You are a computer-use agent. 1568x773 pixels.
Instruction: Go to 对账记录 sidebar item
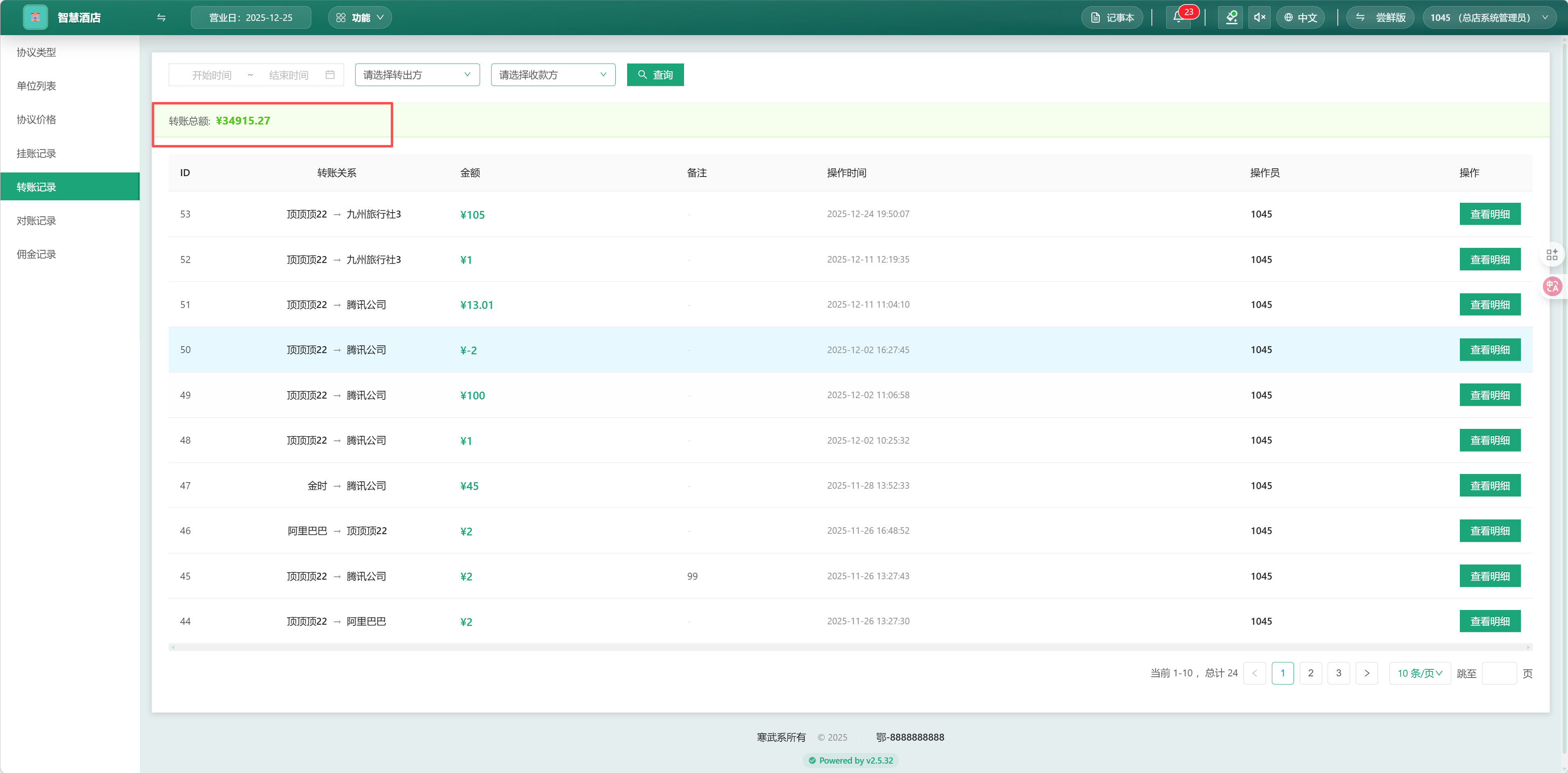click(x=36, y=220)
